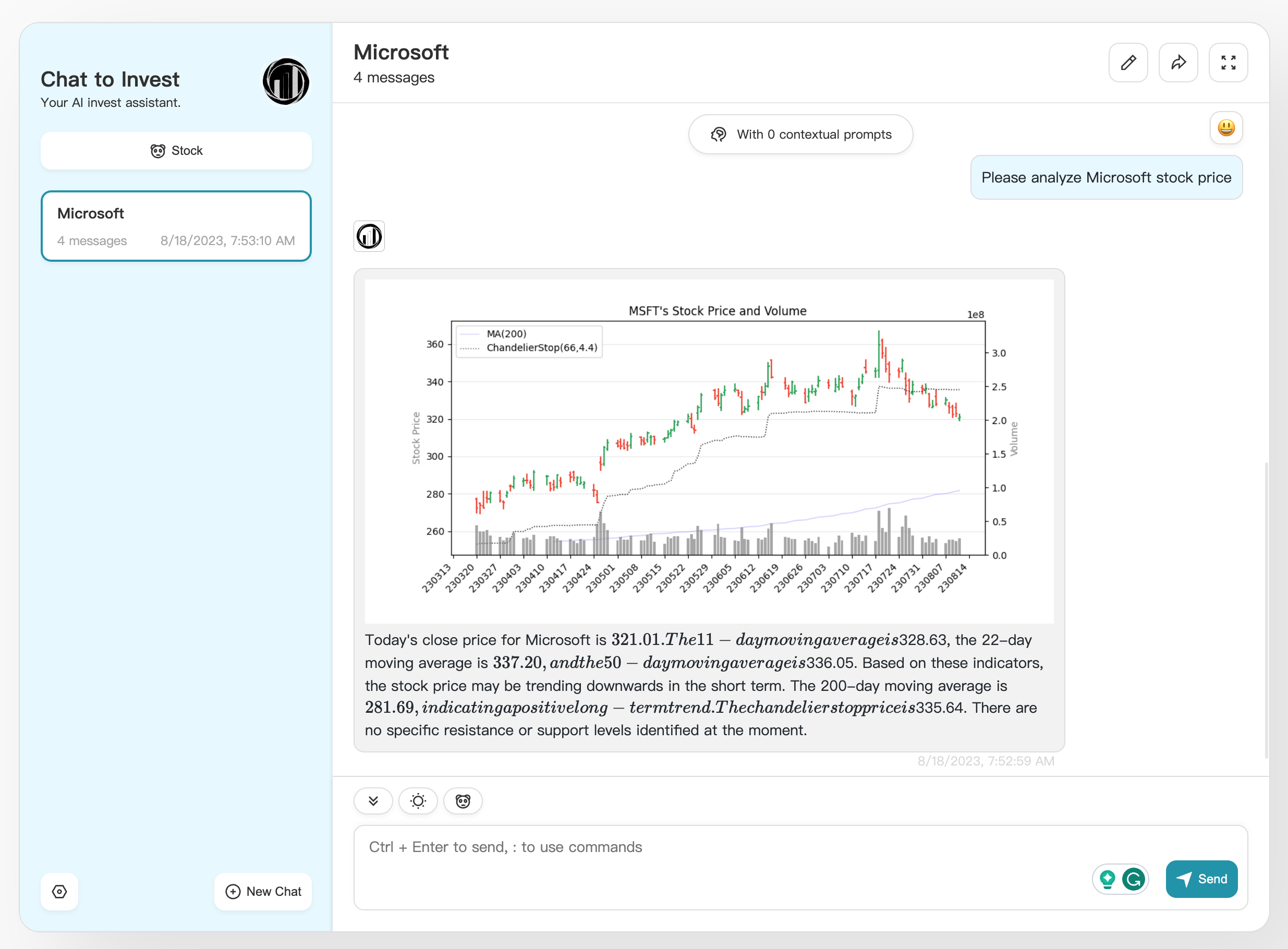1288x949 pixels.
Task: Click the assistant bot avatar above the chart
Action: 369,236
